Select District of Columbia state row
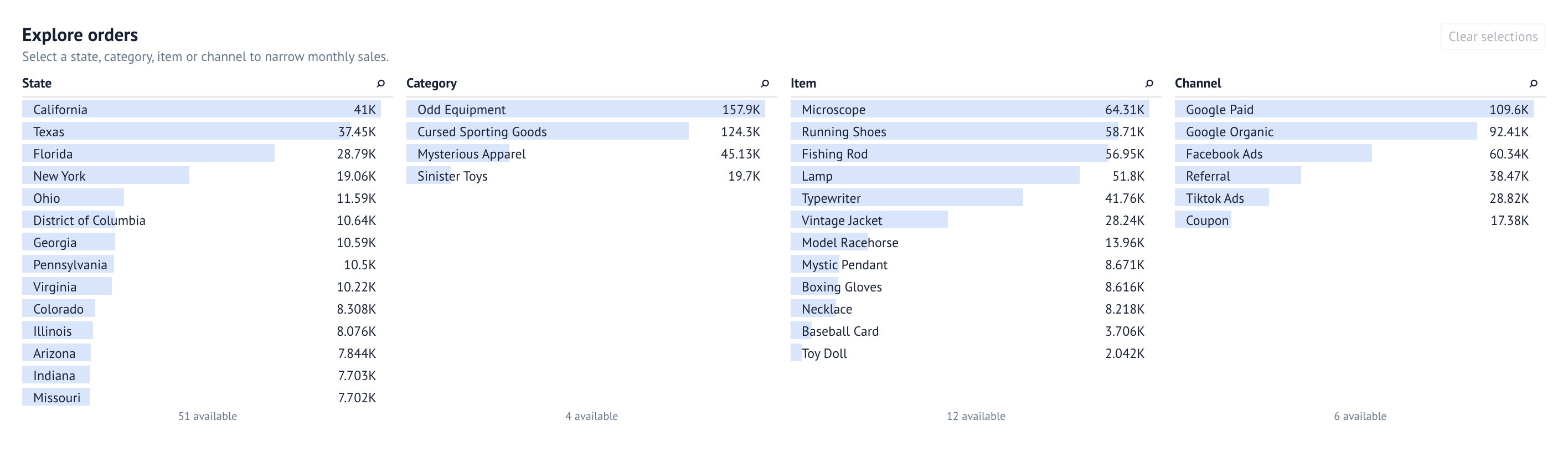Screen dimensions: 1568x451 [x=202, y=221]
